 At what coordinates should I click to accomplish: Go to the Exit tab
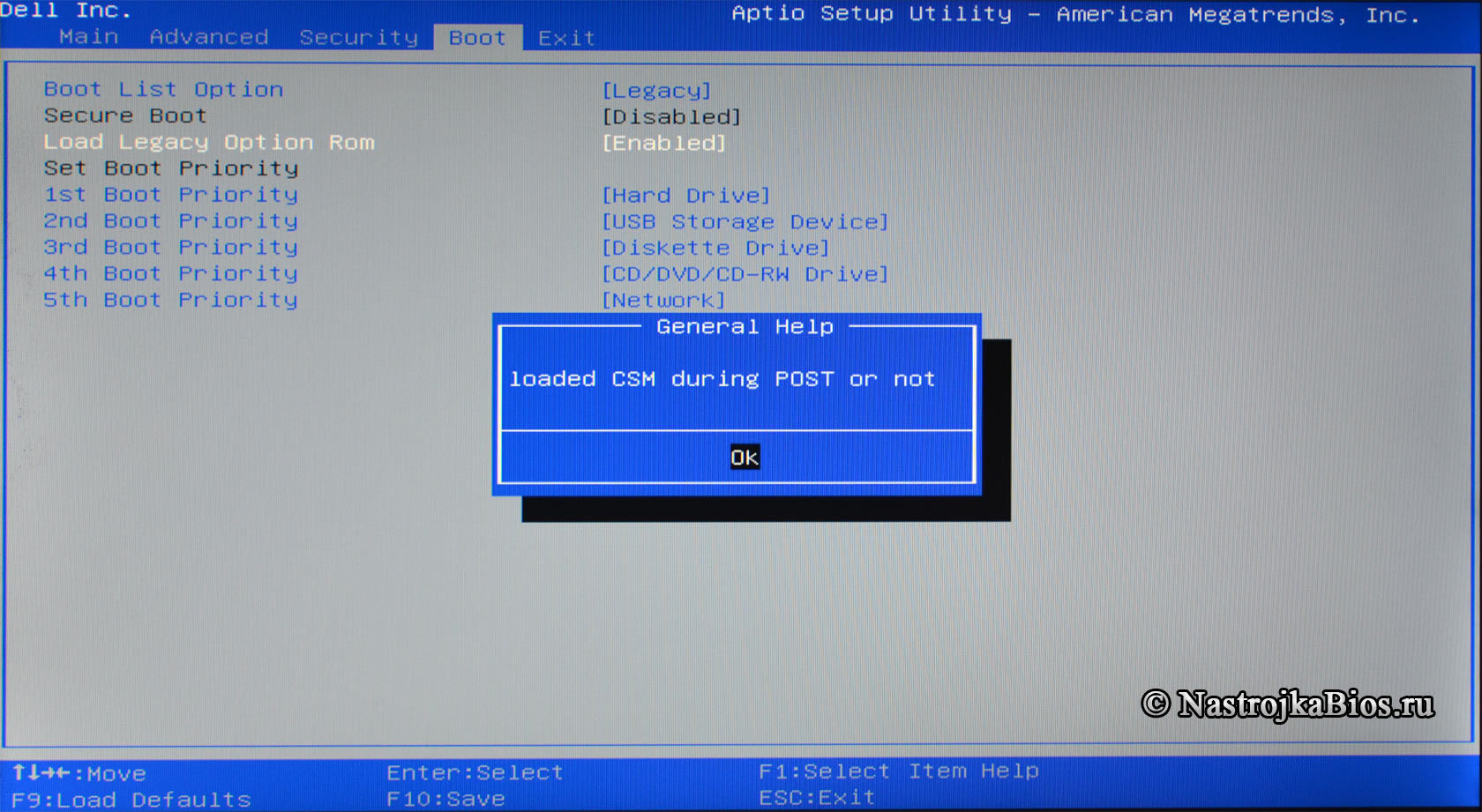pos(566,38)
